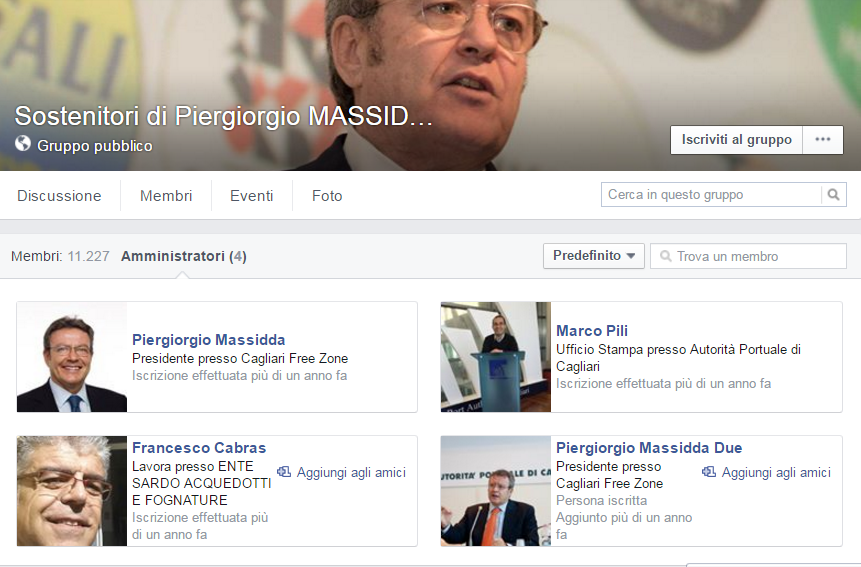861x567 pixels.
Task: Click add-friend icon for Piergiorgio Massidda Due
Action: pyautogui.click(x=709, y=472)
